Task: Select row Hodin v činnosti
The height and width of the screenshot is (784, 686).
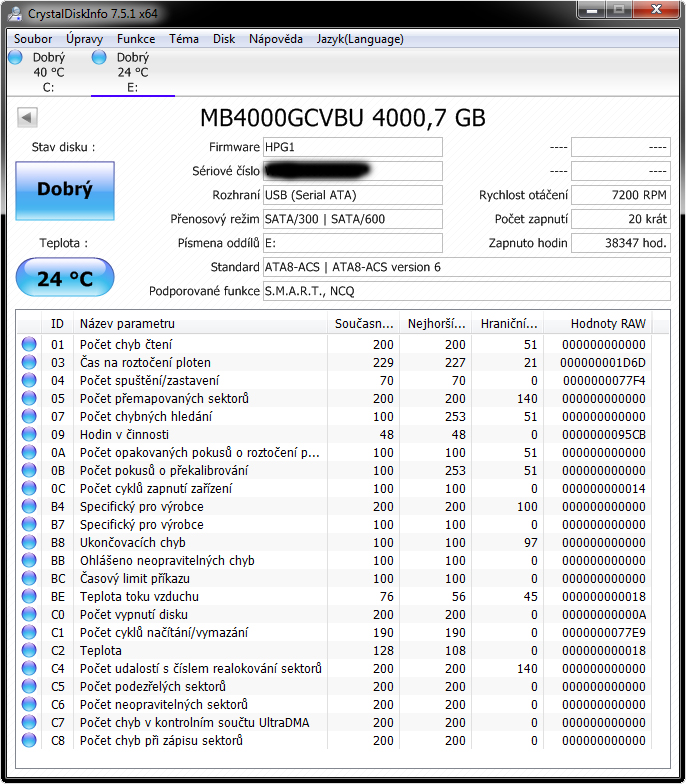Action: (x=335, y=434)
